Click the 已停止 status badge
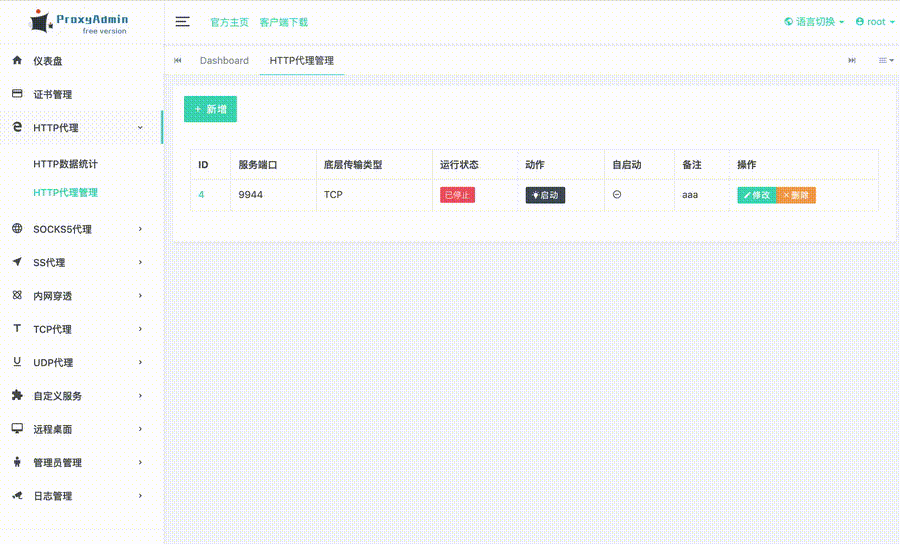 pyautogui.click(x=457, y=195)
